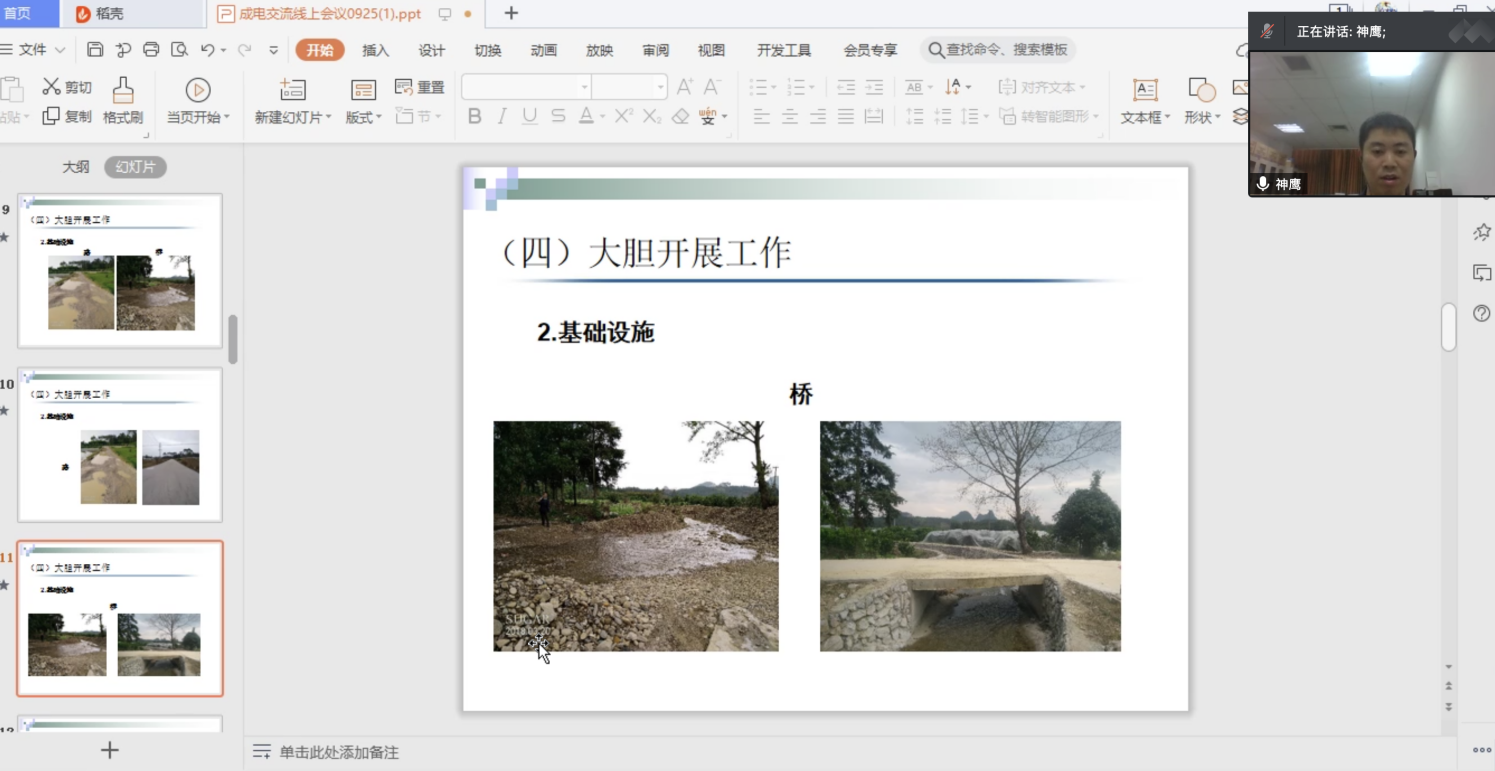Open the 插入 ribbon tab
Image resolution: width=1495 pixels, height=771 pixels.
pos(376,50)
